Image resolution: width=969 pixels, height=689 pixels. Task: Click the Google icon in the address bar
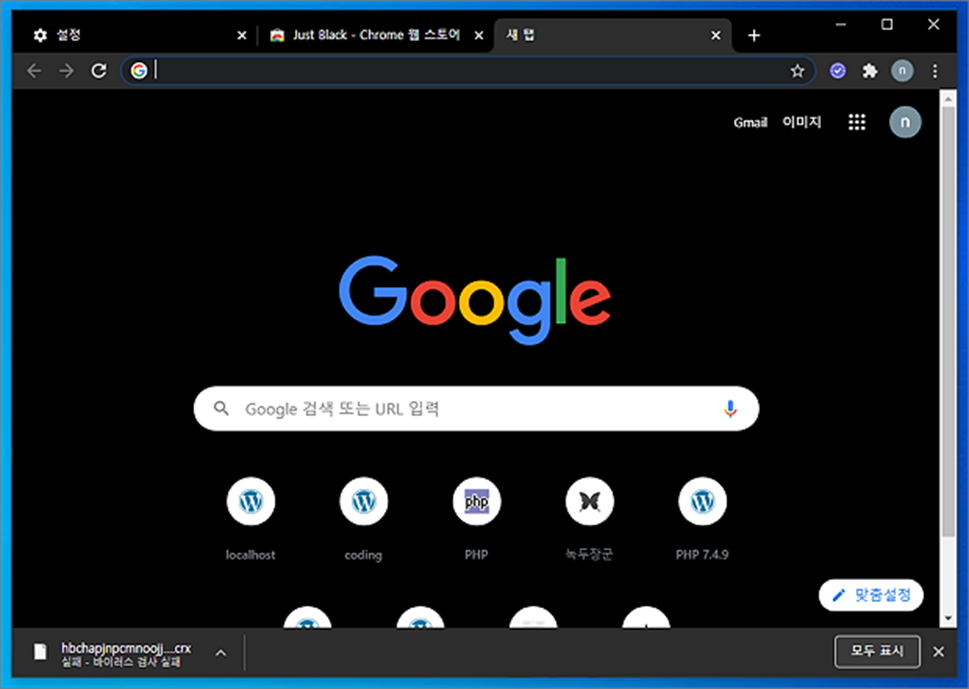tap(139, 71)
